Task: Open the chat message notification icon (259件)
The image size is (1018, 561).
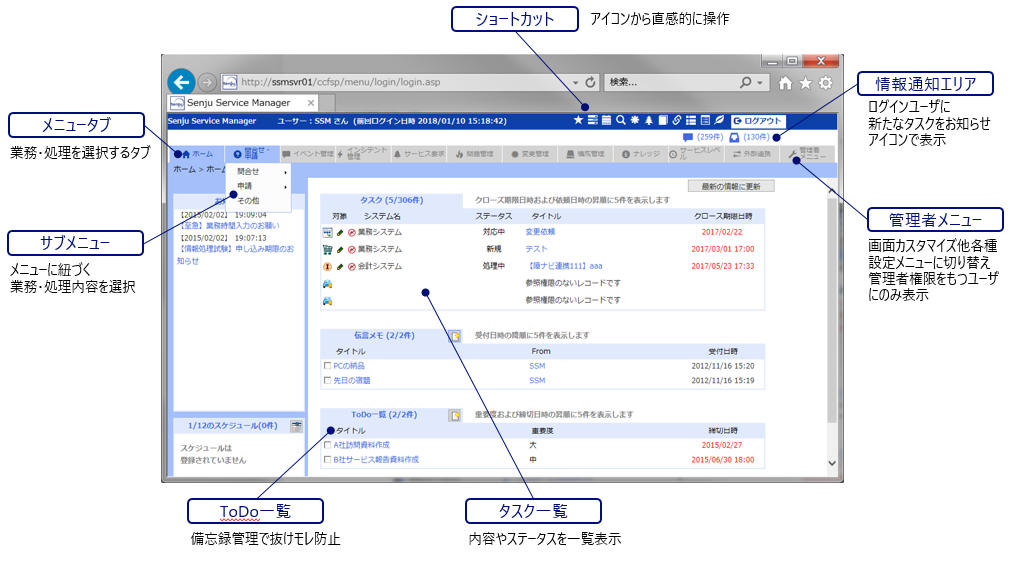Action: coord(688,137)
